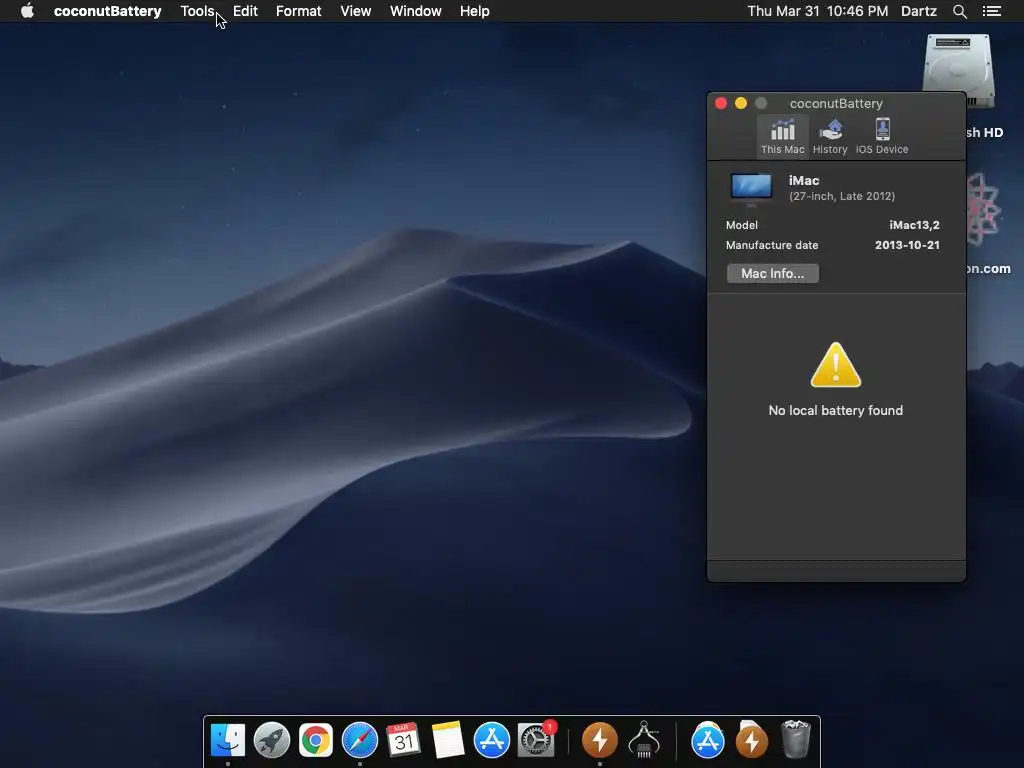
Task: Close the coconutBattery window with red button
Action: (x=721, y=103)
